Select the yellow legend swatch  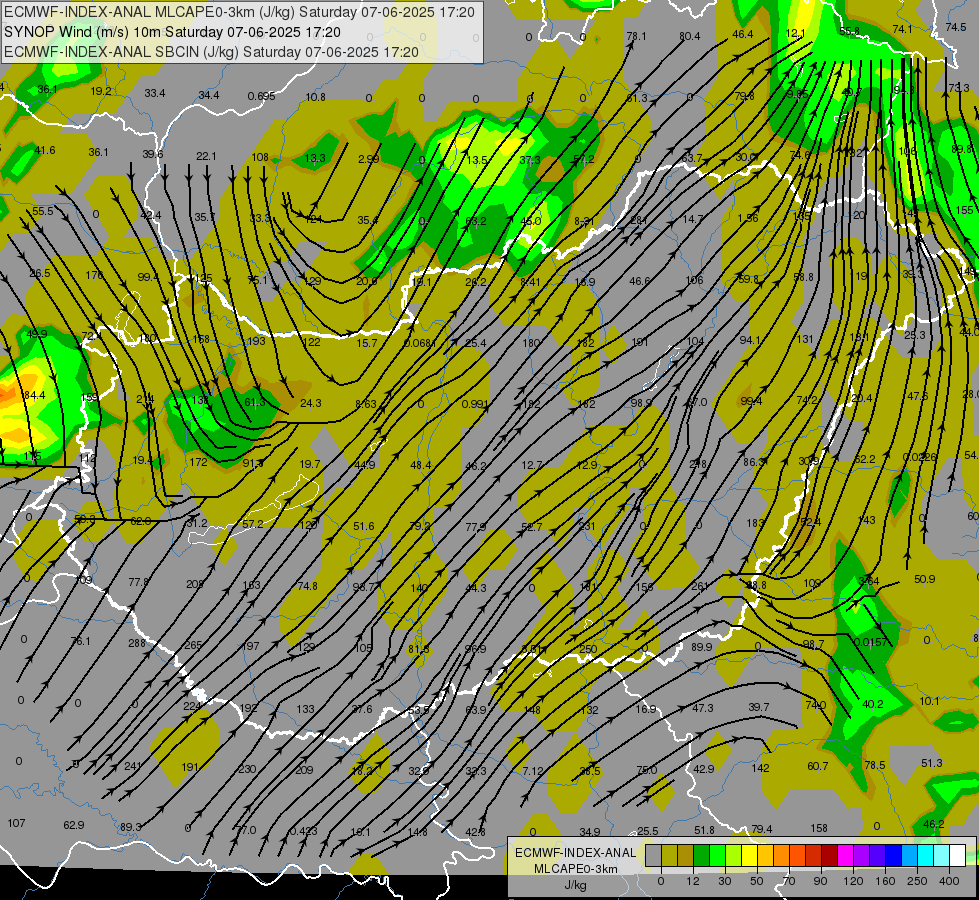point(749,855)
